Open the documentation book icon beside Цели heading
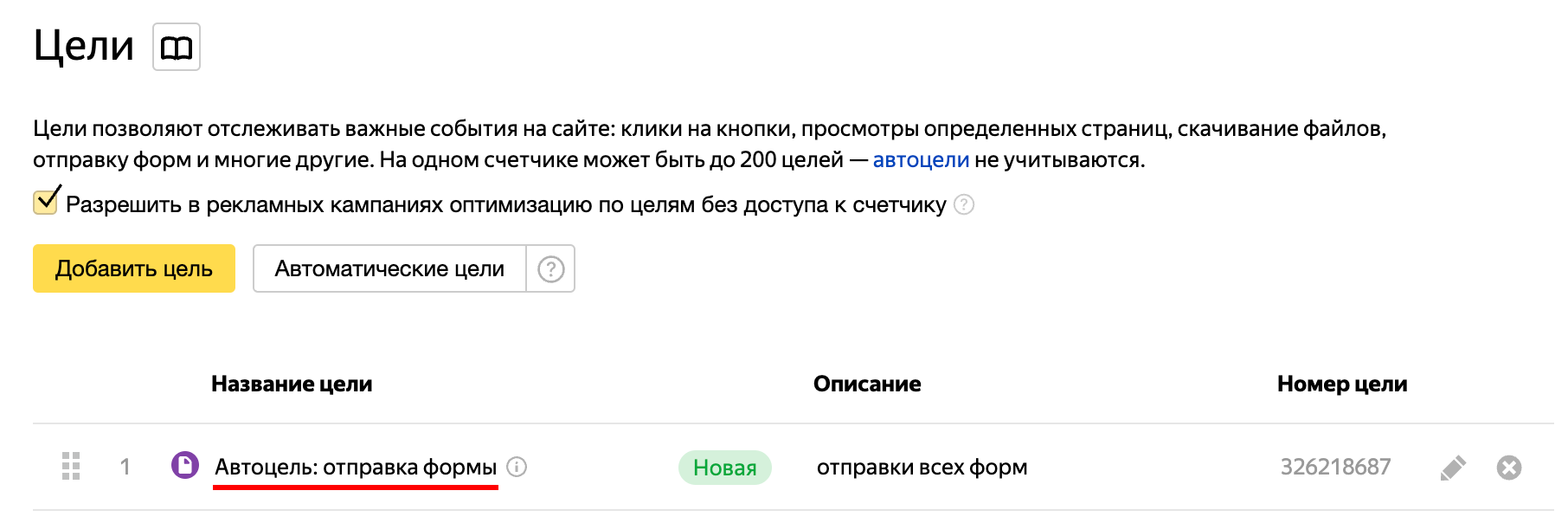The image size is (1568, 523). click(177, 48)
